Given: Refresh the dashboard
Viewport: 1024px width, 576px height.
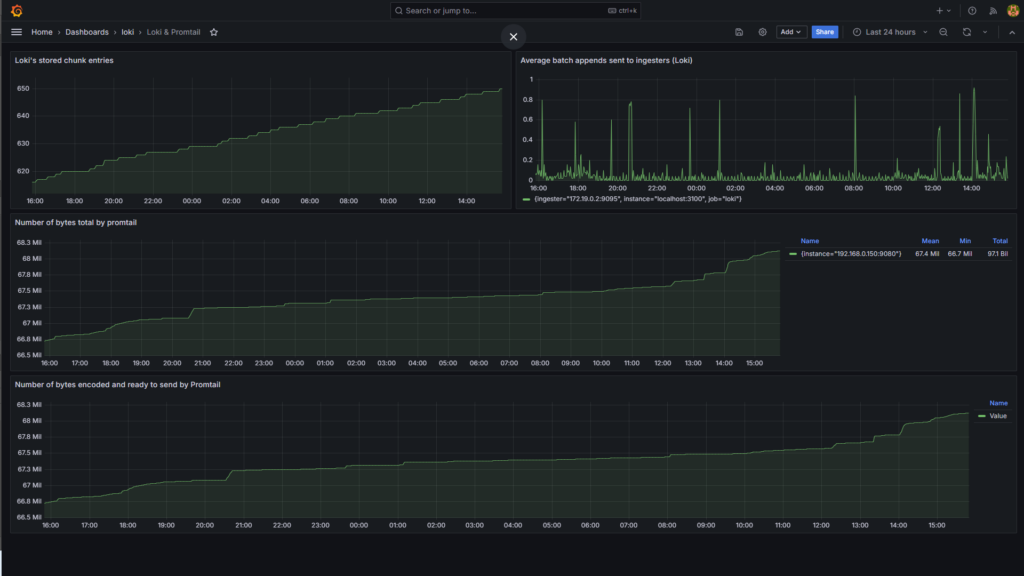Looking at the screenshot, I should (x=967, y=32).
